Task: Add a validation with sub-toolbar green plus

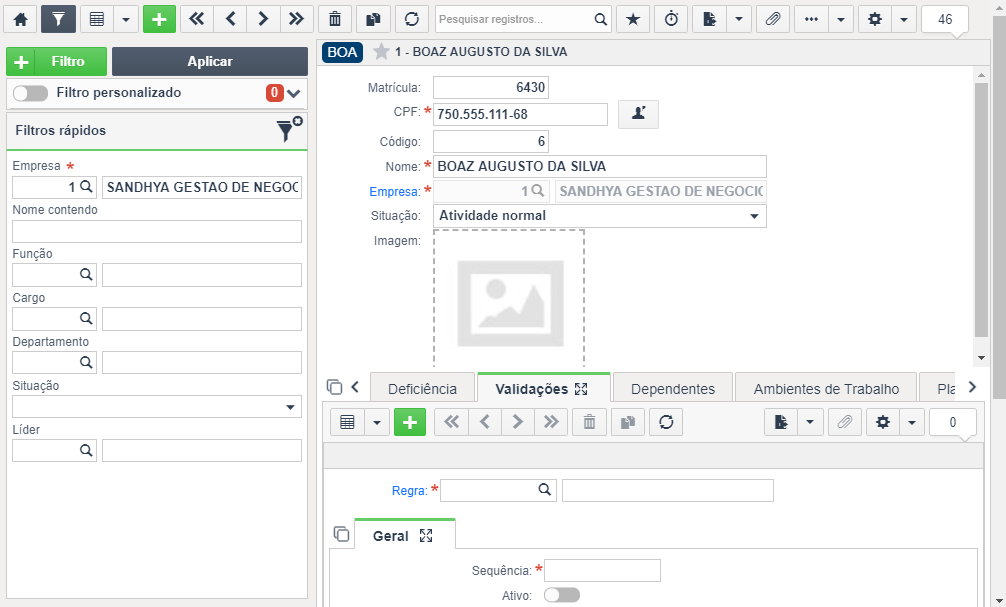Action: point(410,422)
